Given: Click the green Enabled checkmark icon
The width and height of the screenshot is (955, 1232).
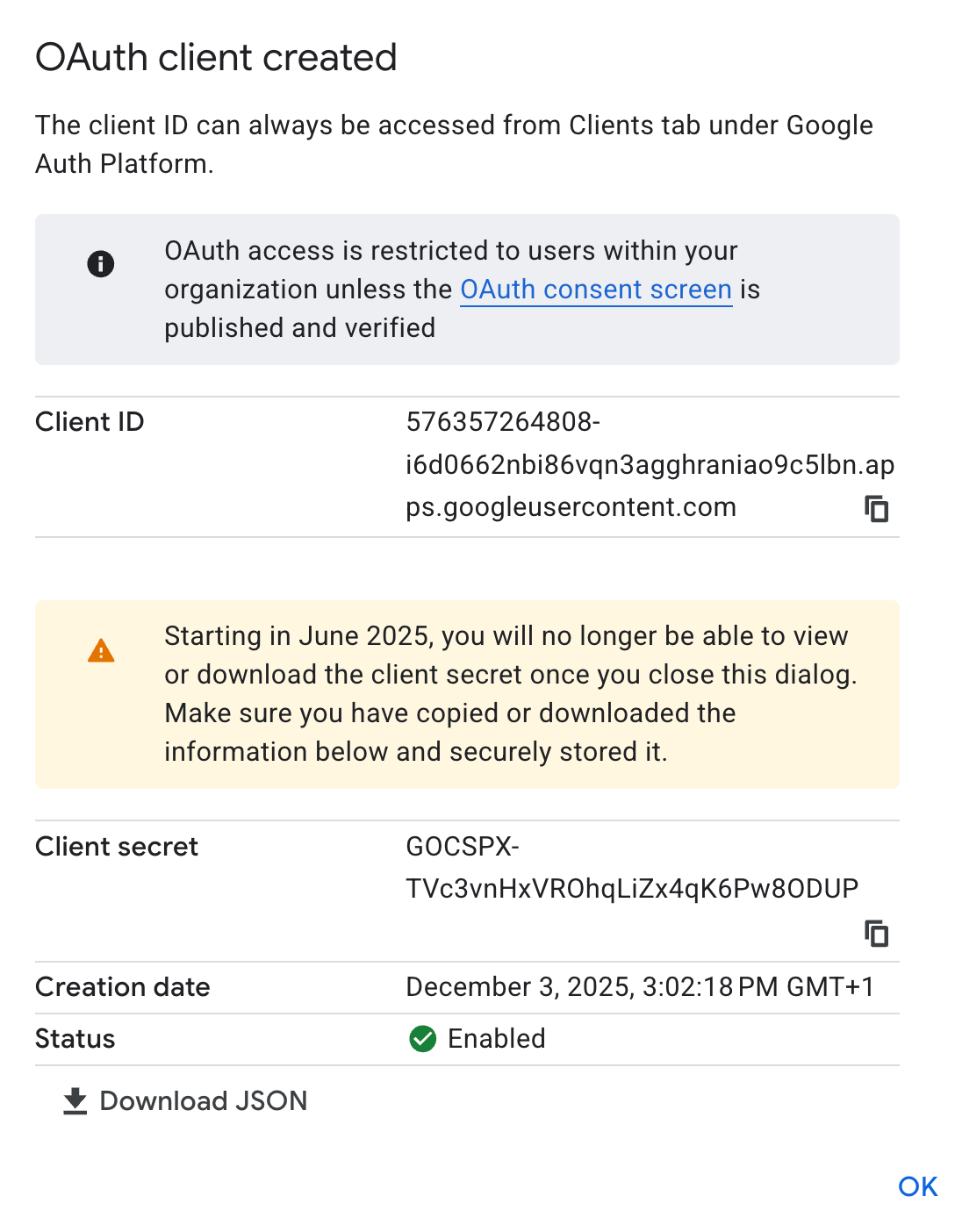Looking at the screenshot, I should click(x=423, y=1039).
